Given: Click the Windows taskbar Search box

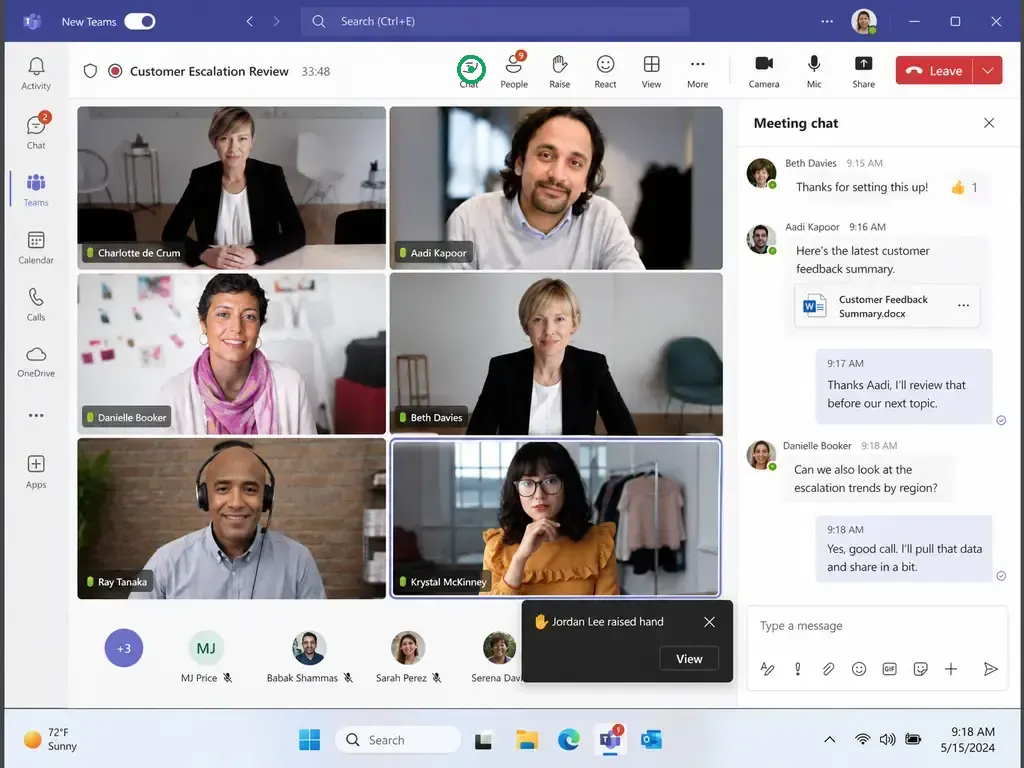Looking at the screenshot, I should (x=398, y=740).
